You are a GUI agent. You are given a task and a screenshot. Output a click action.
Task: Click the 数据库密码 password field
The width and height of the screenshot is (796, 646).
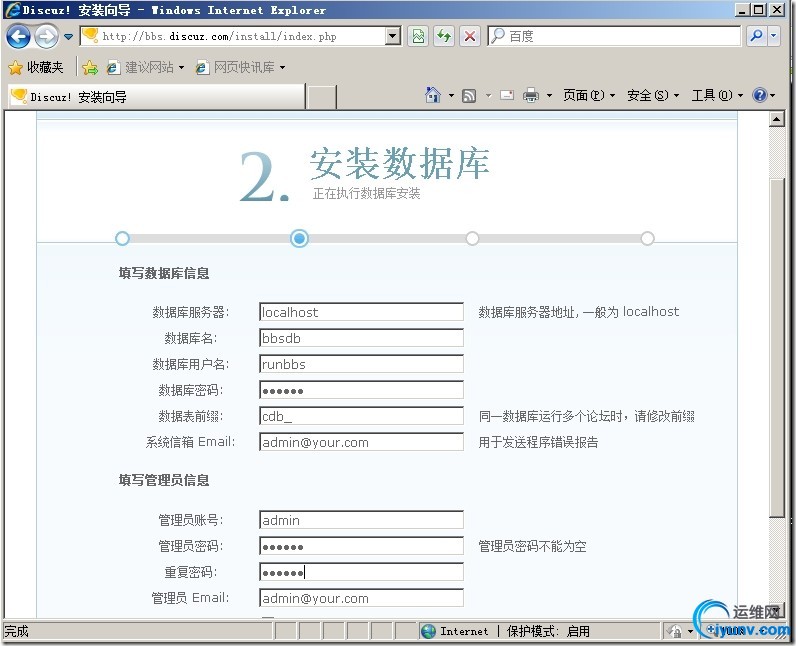coord(361,390)
